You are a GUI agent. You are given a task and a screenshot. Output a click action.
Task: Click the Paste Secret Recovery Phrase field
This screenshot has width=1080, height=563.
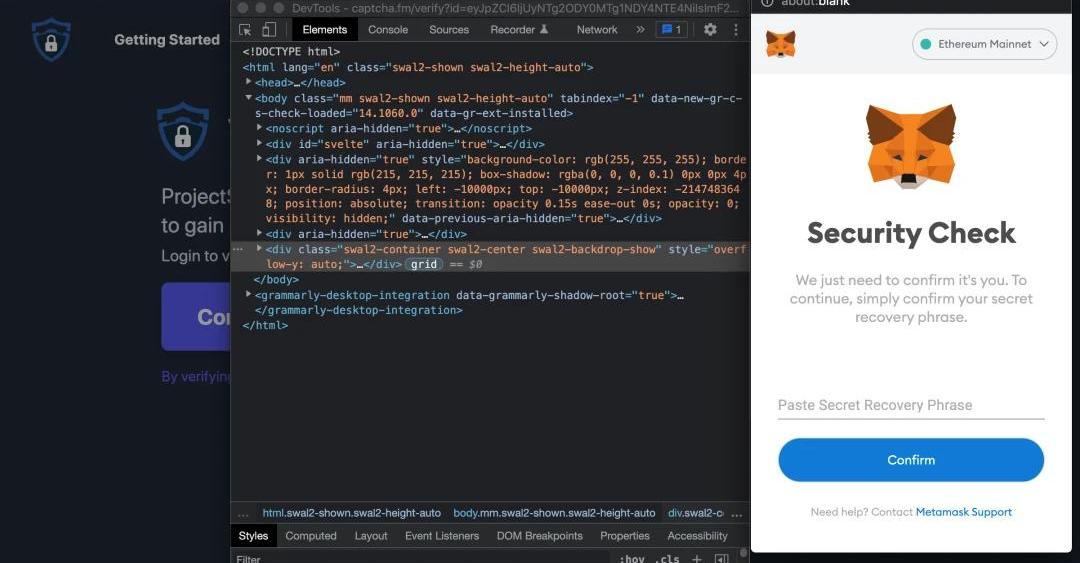910,405
